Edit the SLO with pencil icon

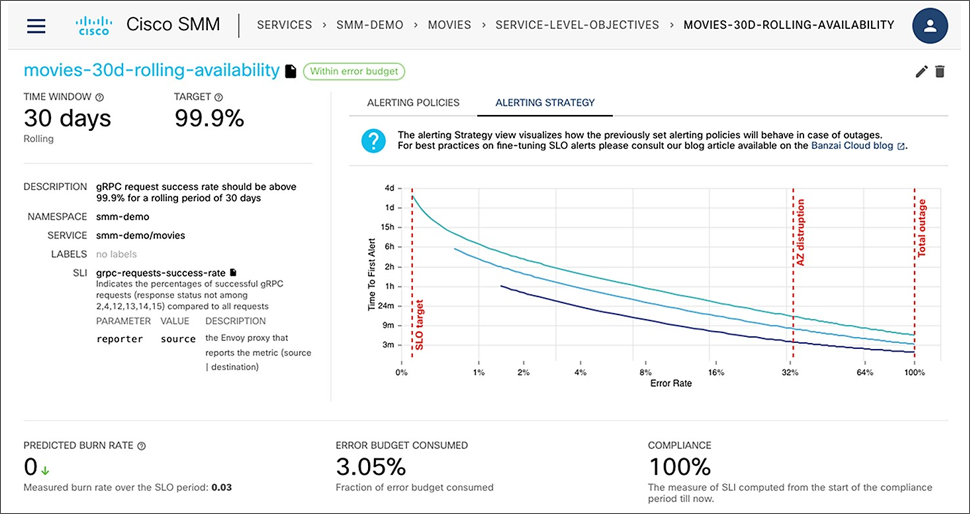click(x=922, y=72)
